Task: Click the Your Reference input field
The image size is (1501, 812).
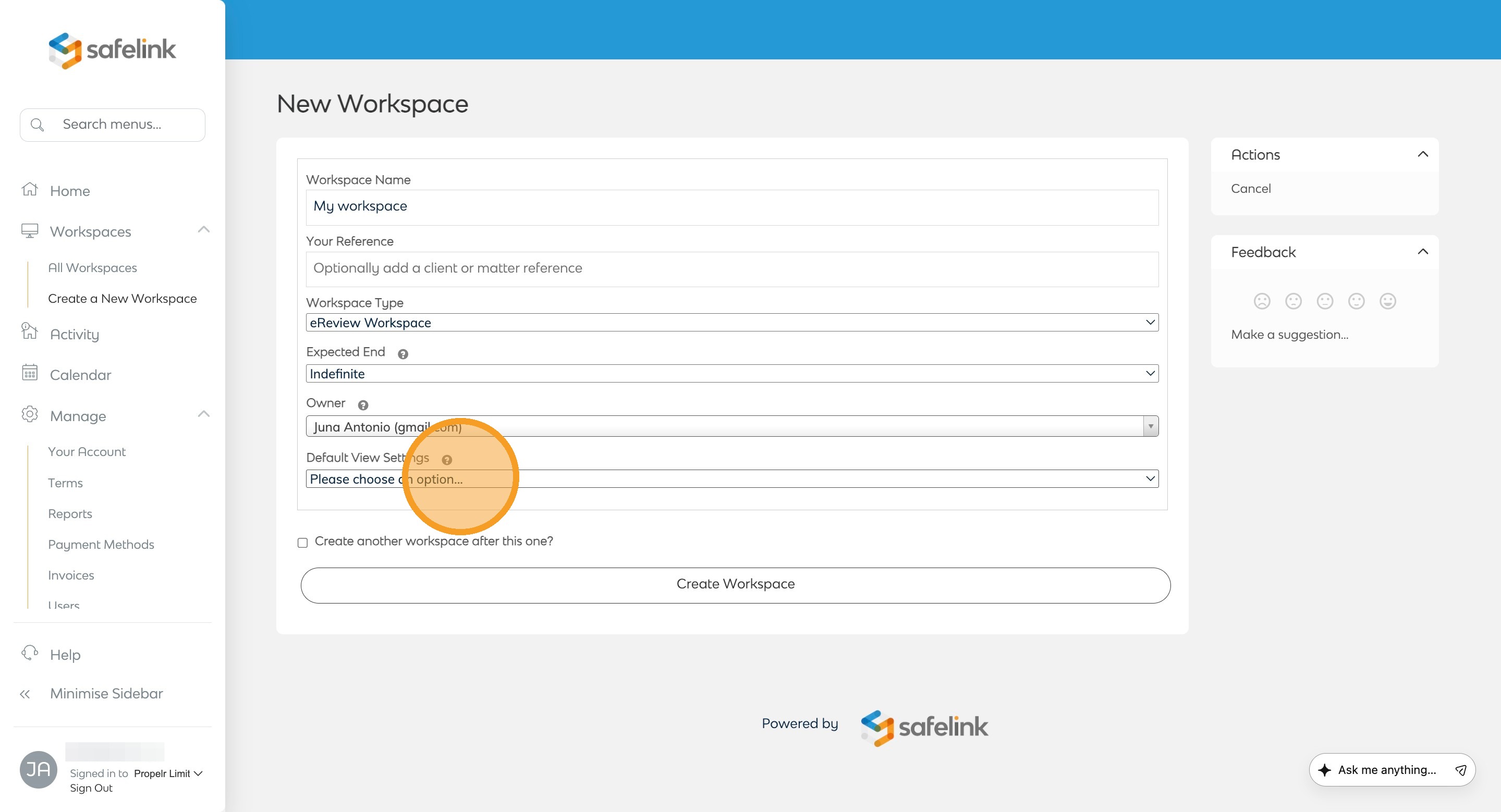Action: (x=732, y=269)
